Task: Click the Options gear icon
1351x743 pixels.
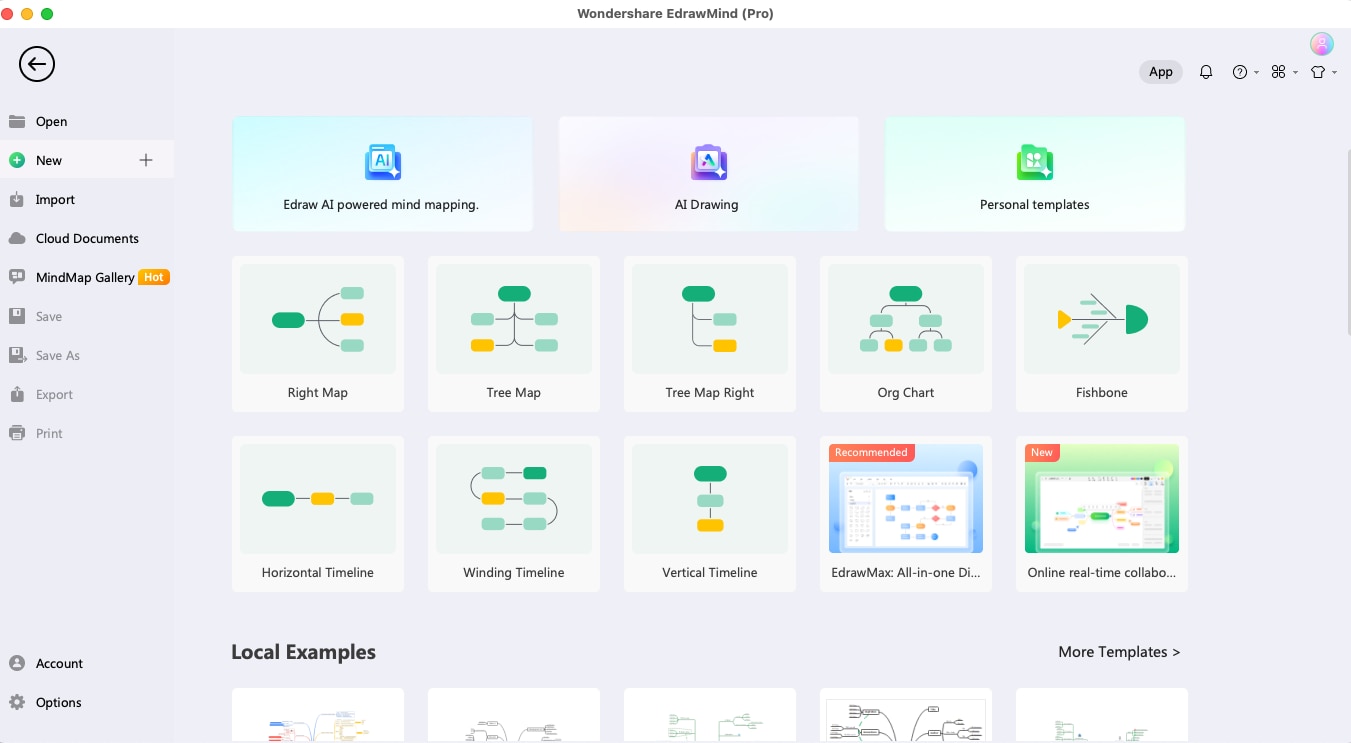Action: pyautogui.click(x=17, y=703)
